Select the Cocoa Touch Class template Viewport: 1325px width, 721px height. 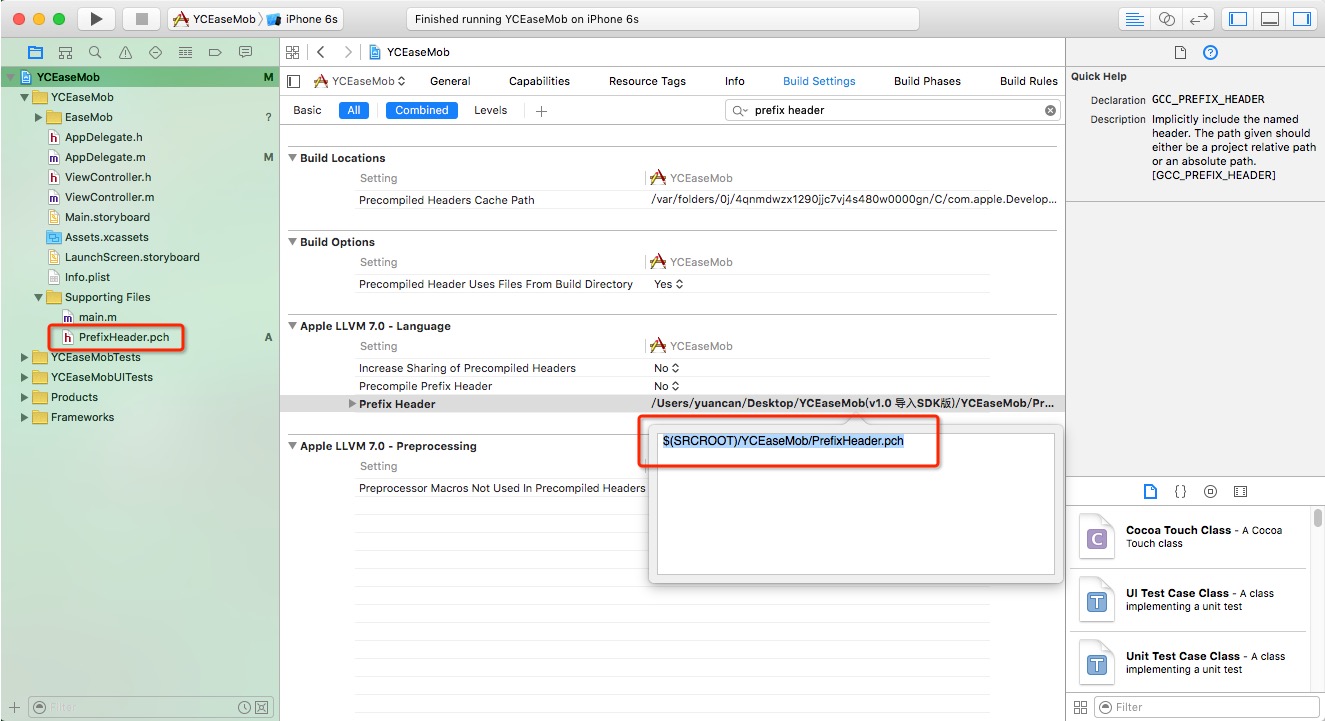pyautogui.click(x=1188, y=537)
